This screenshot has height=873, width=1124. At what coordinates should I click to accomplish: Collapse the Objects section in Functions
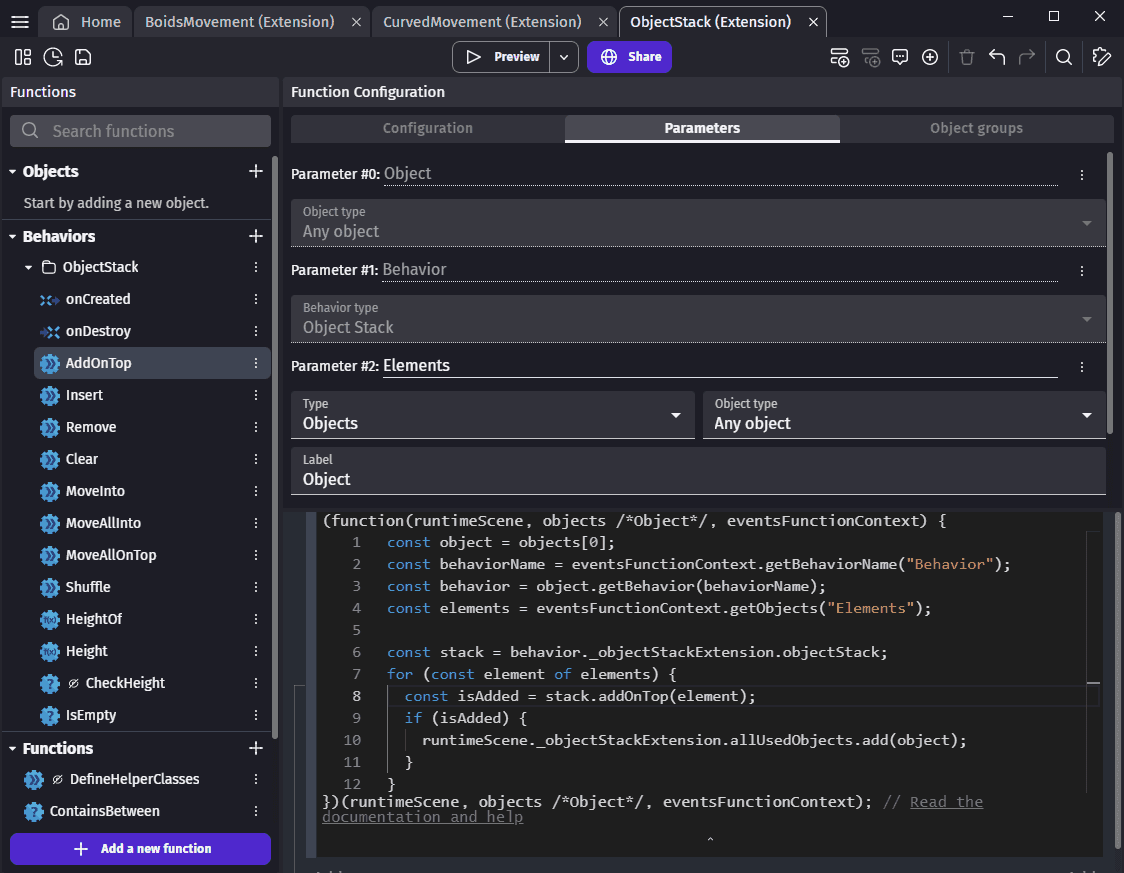point(13,172)
